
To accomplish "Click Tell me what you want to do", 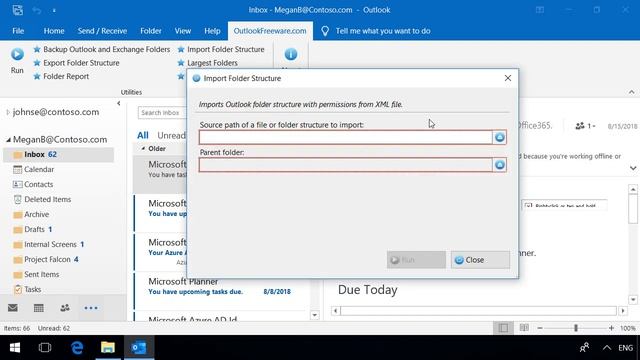I will (383, 31).
